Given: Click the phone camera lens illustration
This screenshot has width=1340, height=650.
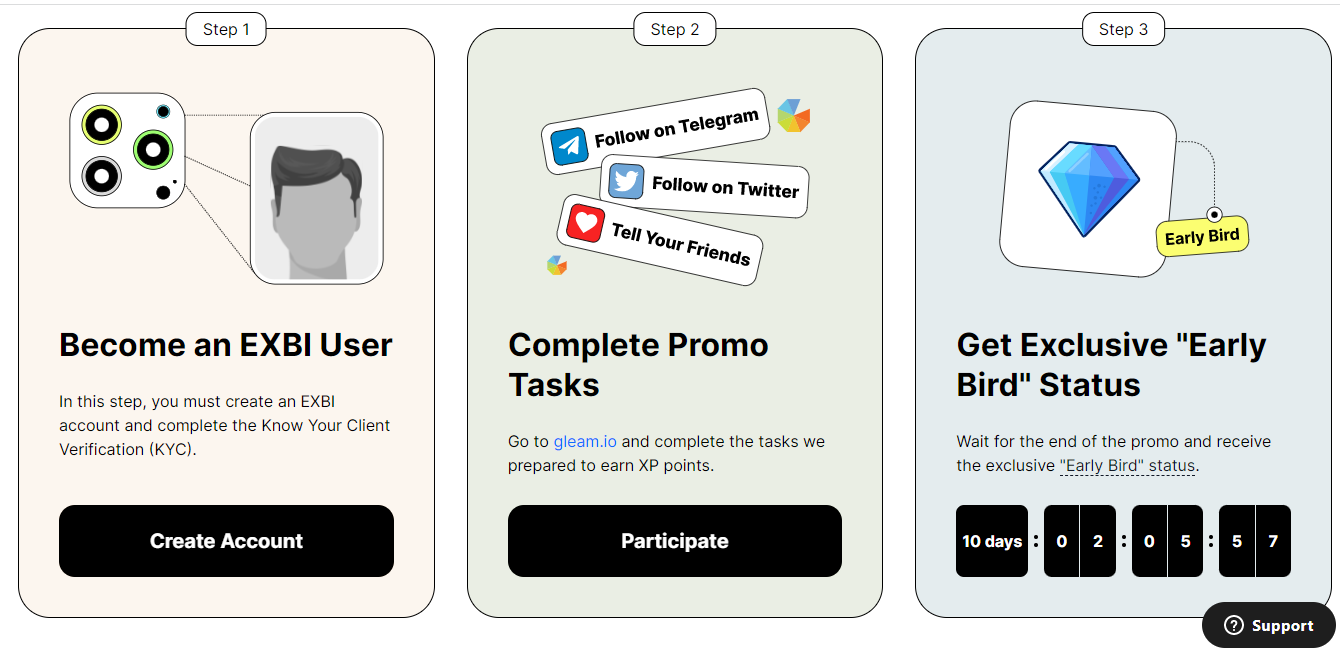Looking at the screenshot, I should [x=127, y=151].
